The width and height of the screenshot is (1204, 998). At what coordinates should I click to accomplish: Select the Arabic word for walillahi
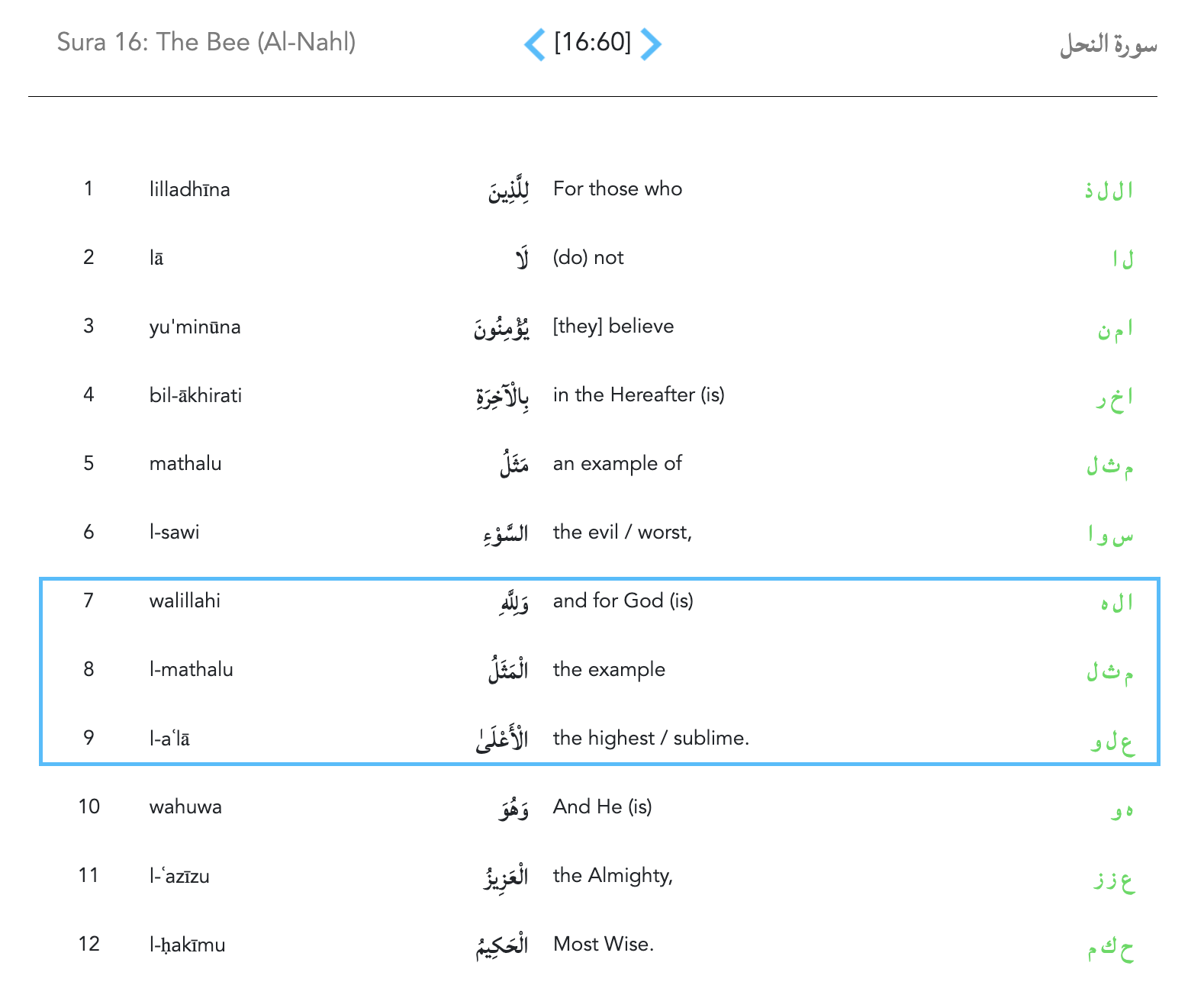tap(514, 603)
